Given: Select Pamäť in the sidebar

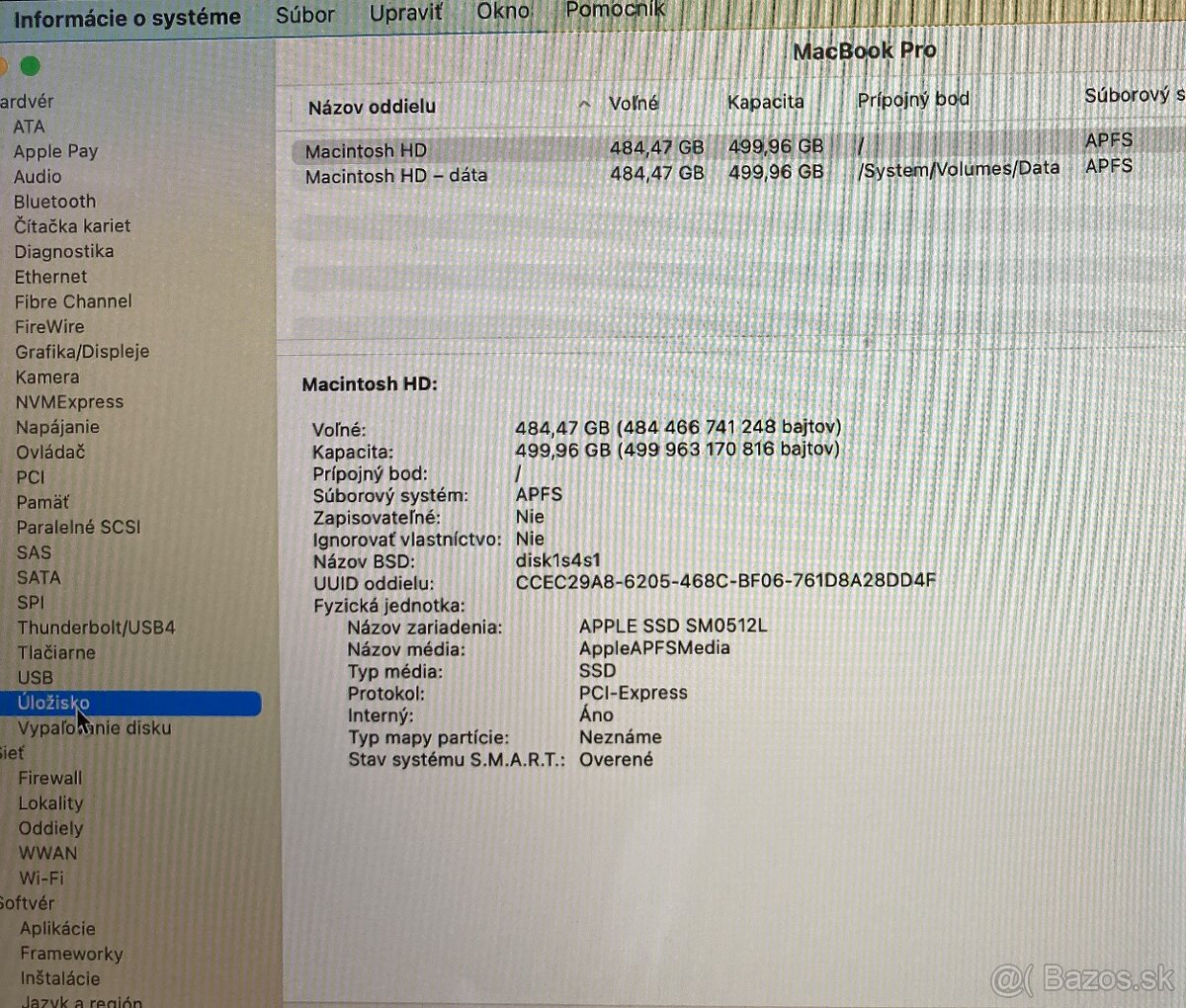Looking at the screenshot, I should coord(42,502).
